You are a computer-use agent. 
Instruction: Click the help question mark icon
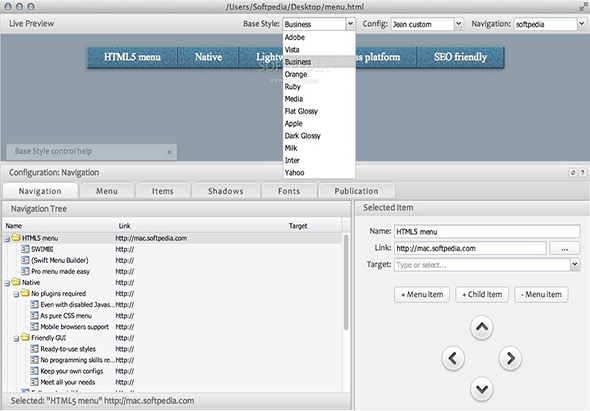(x=582, y=172)
